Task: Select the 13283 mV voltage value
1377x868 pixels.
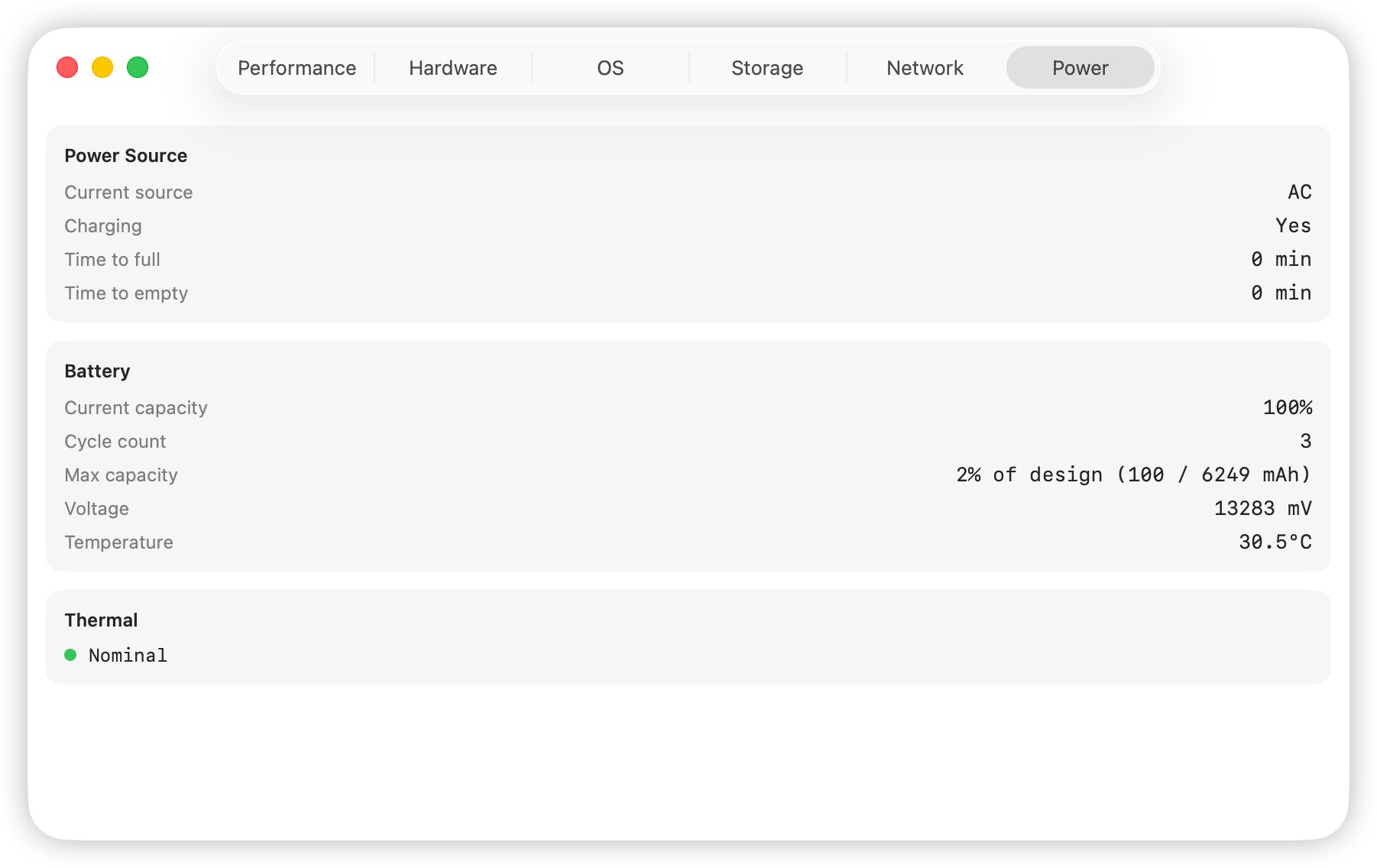Action: (x=1262, y=509)
